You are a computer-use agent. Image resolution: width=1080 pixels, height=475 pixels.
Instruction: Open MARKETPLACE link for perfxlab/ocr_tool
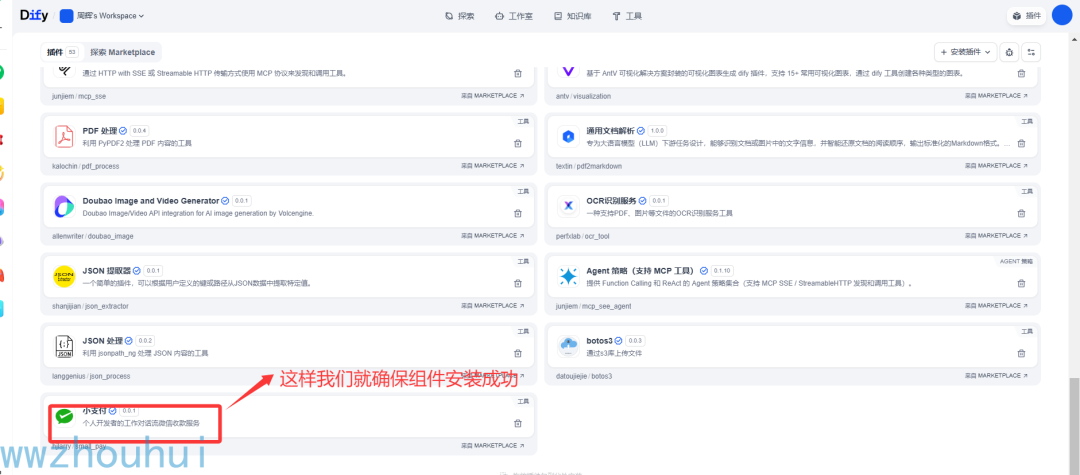[x=997, y=236]
